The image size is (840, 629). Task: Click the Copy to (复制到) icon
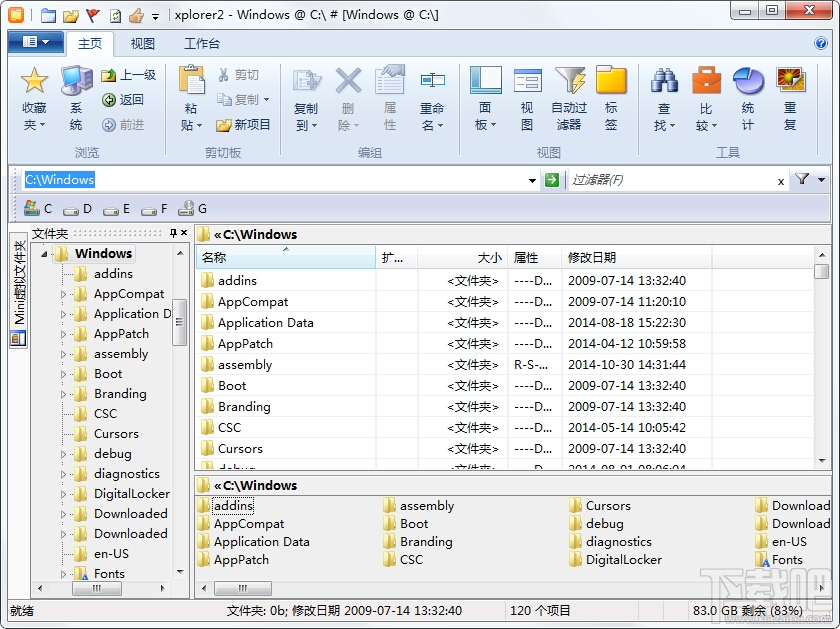click(306, 81)
